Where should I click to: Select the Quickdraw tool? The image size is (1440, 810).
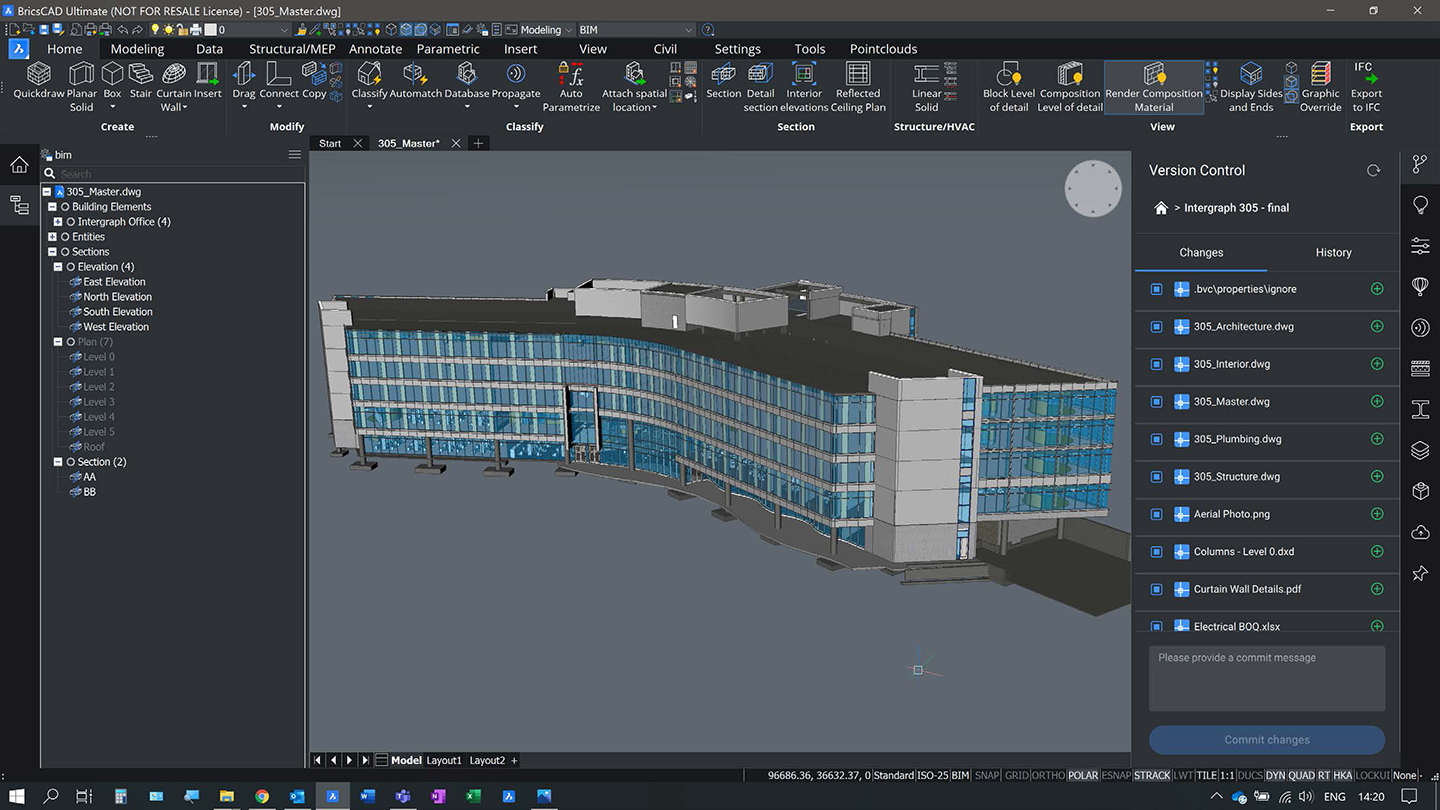(38, 82)
